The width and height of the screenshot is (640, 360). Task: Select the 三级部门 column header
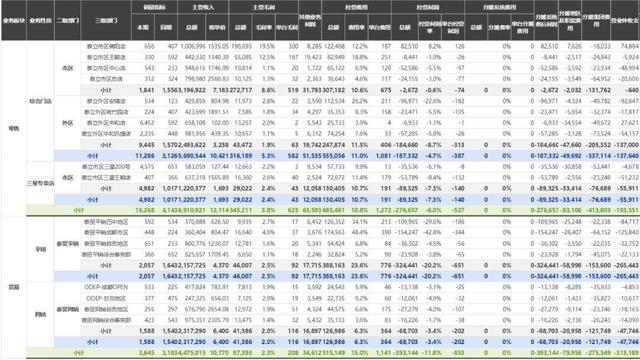106,20
